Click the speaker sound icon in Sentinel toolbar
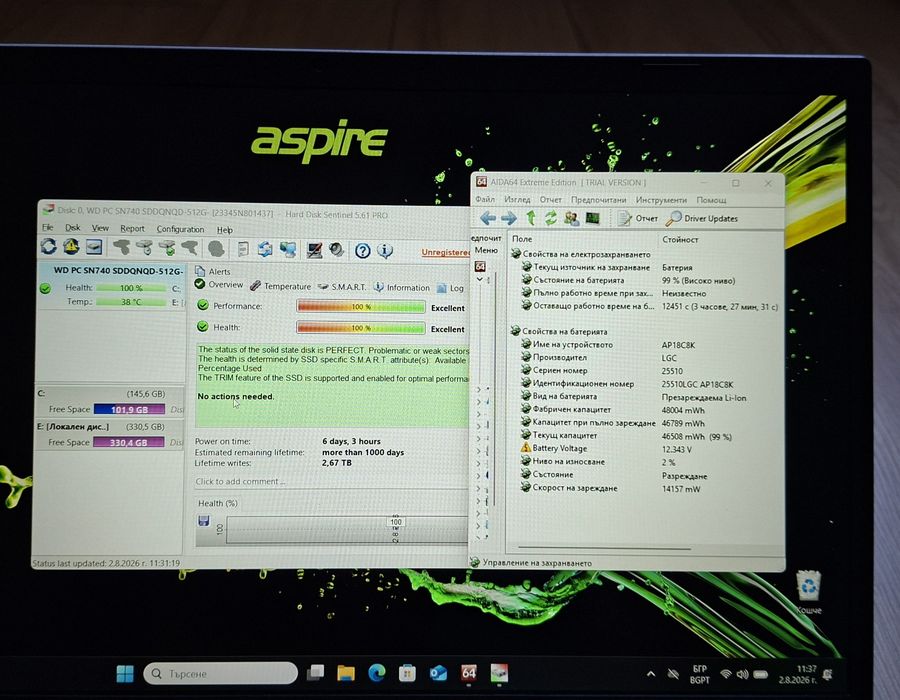This screenshot has height=700, width=900. coord(336,250)
